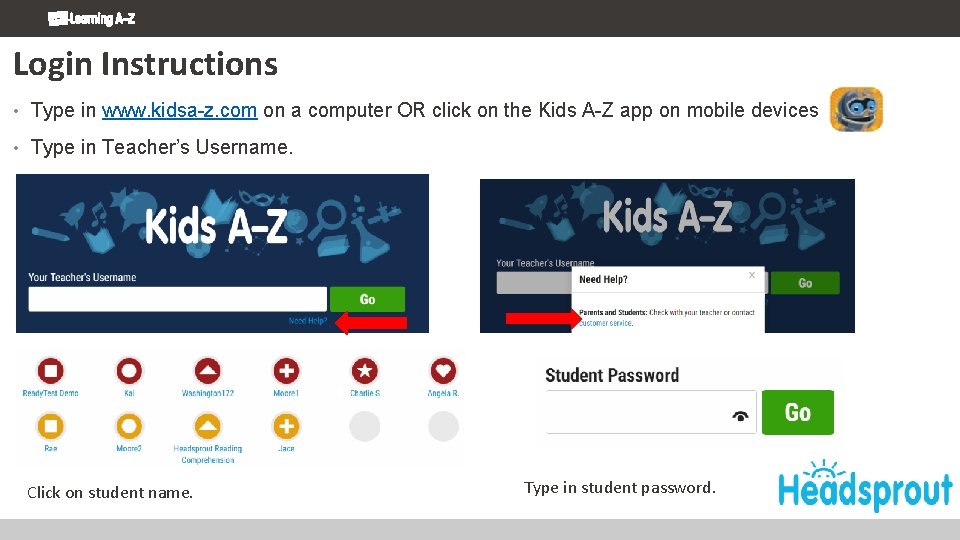Image resolution: width=960 pixels, height=540 pixels.
Task: Choose the Washington172 triangle icon
Action: tap(207, 371)
